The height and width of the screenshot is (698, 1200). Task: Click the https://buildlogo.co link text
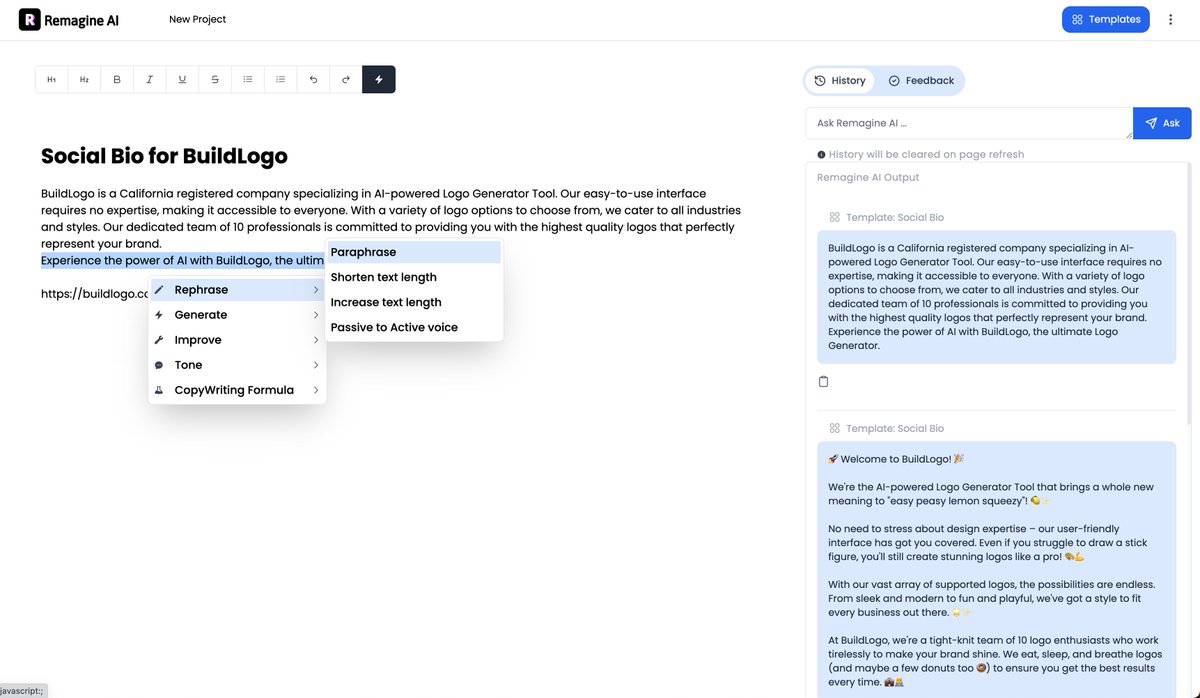[95, 294]
